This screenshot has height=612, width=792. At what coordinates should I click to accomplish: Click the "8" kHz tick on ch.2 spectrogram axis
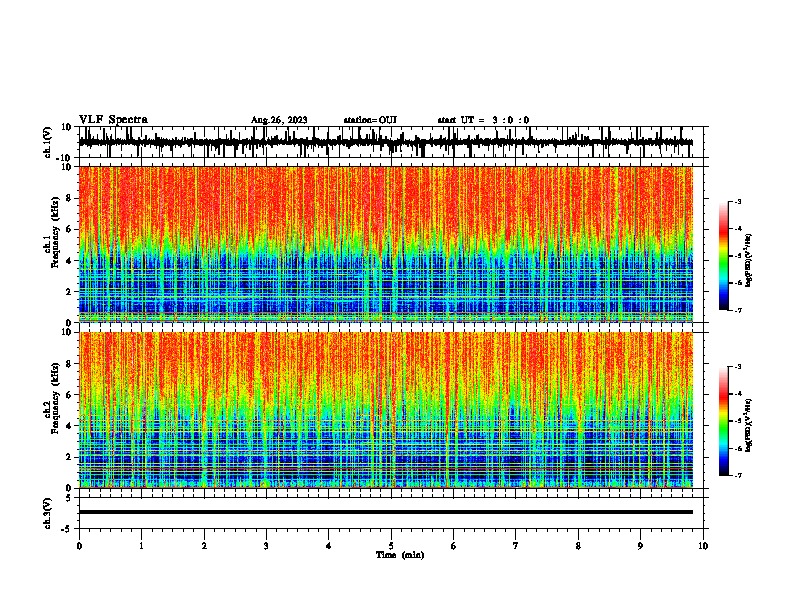(70, 364)
